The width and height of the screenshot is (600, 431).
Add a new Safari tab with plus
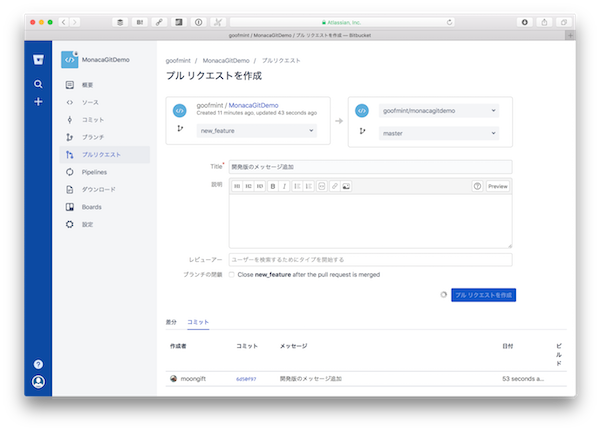point(570,35)
